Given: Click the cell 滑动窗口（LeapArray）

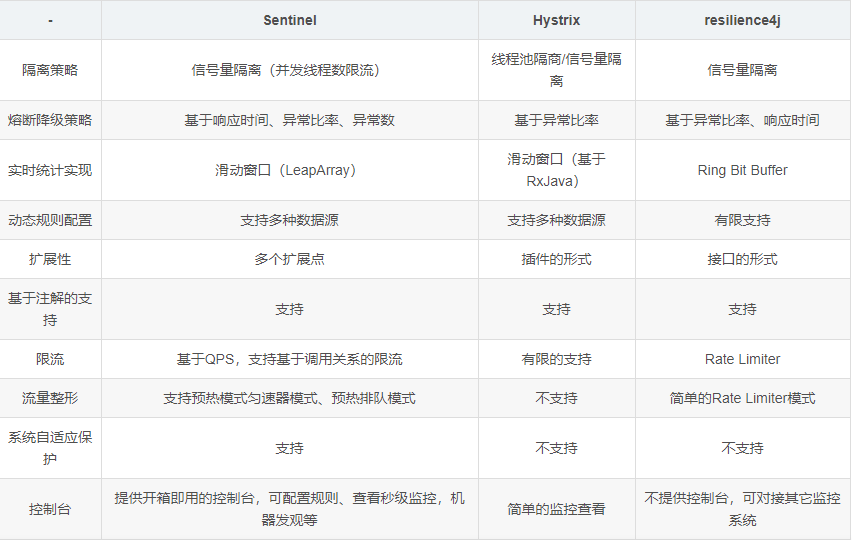Looking at the screenshot, I should 290,170.
